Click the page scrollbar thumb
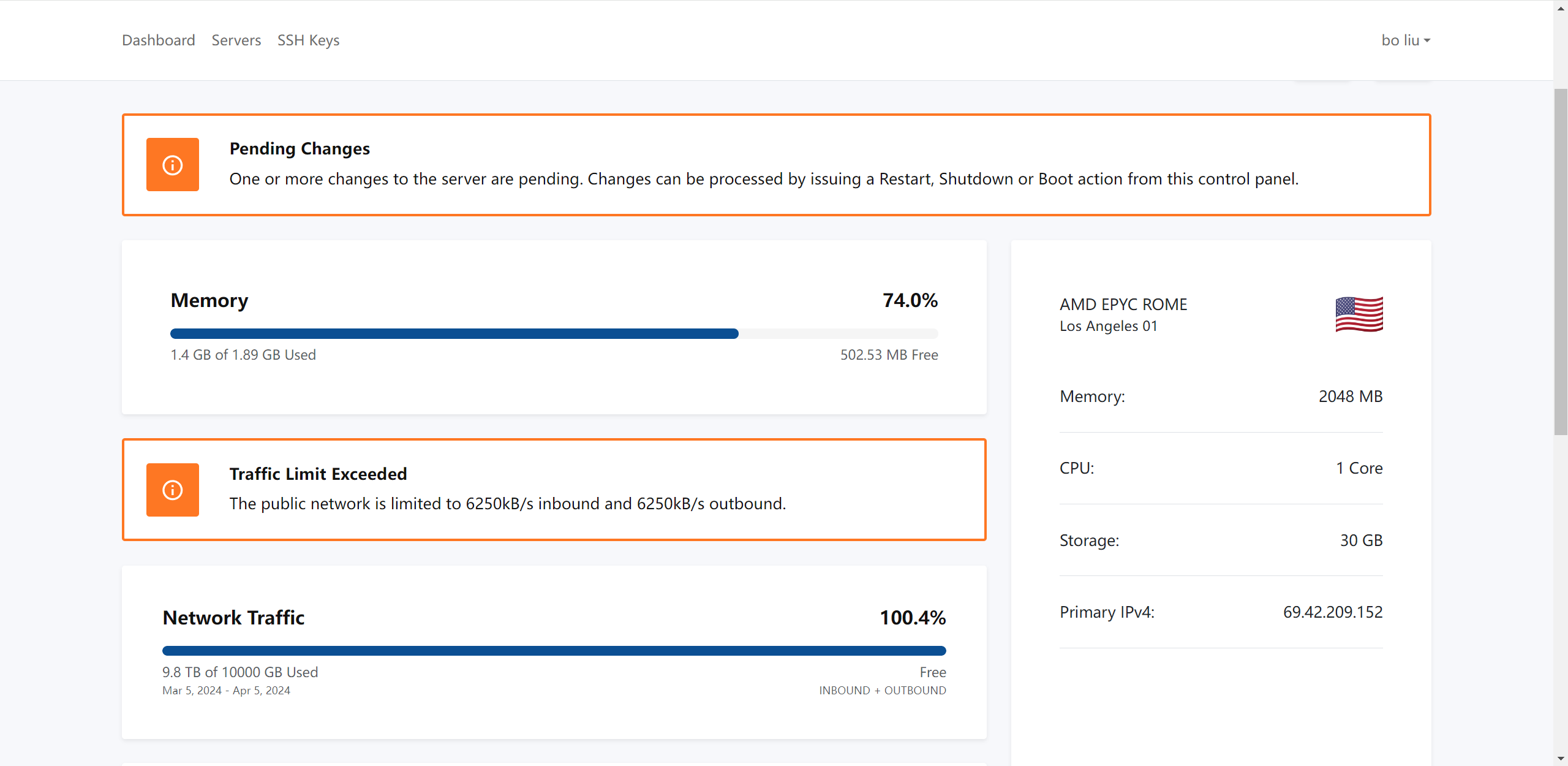 [x=1561, y=262]
